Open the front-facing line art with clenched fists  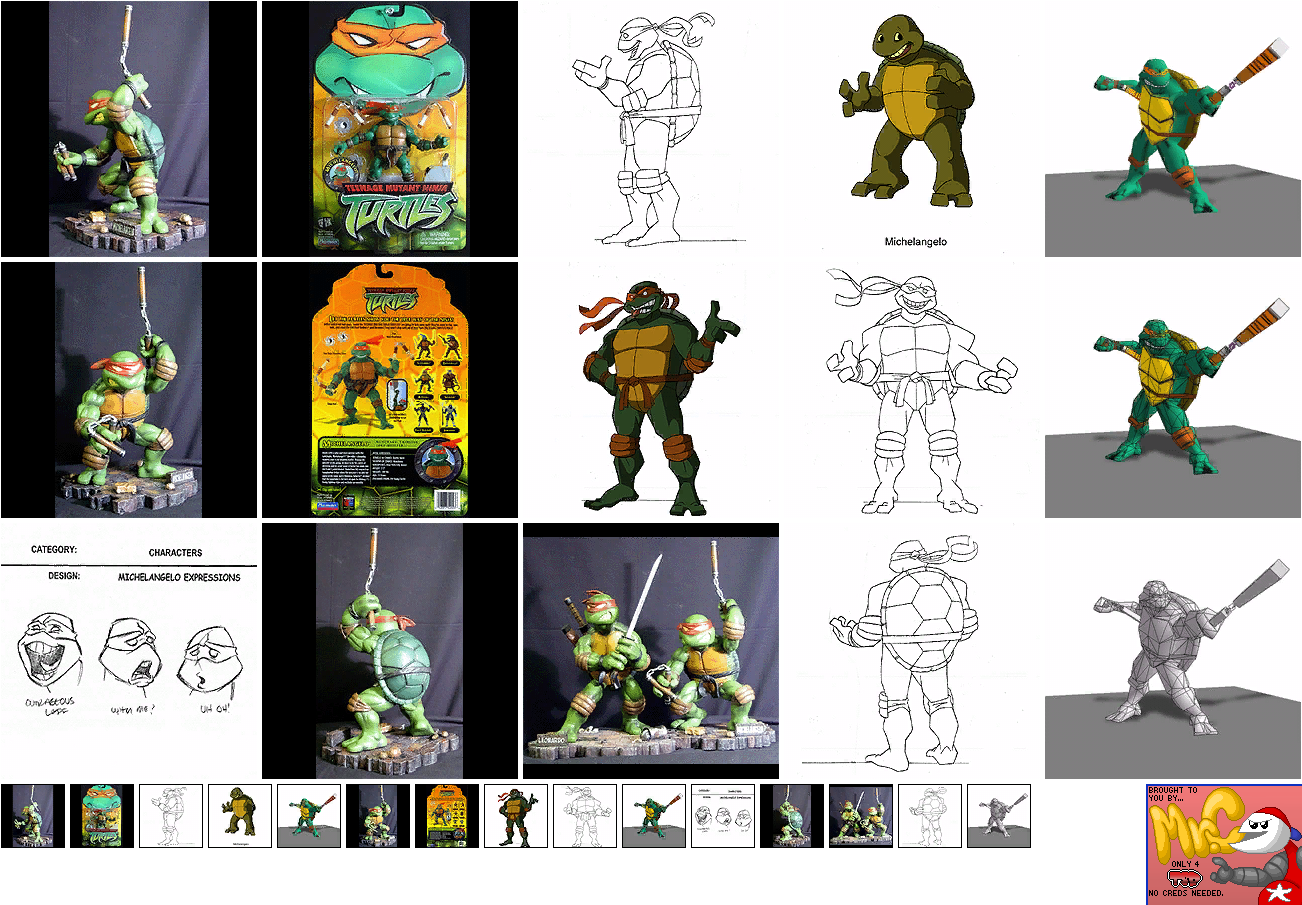(x=912, y=390)
